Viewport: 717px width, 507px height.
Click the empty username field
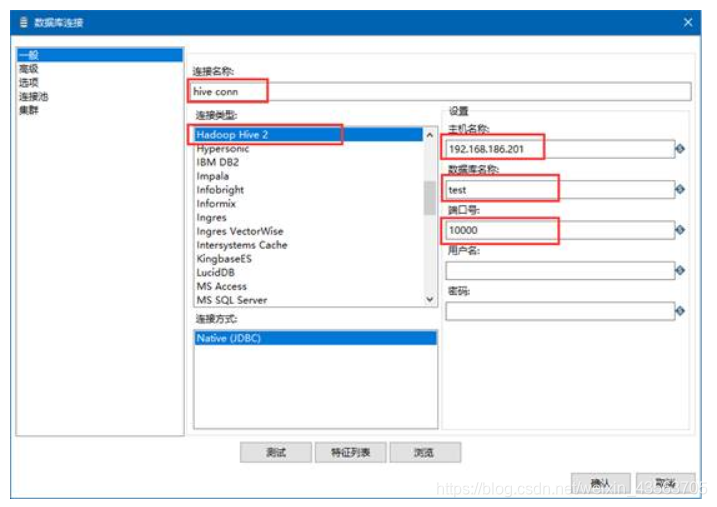tap(560, 271)
